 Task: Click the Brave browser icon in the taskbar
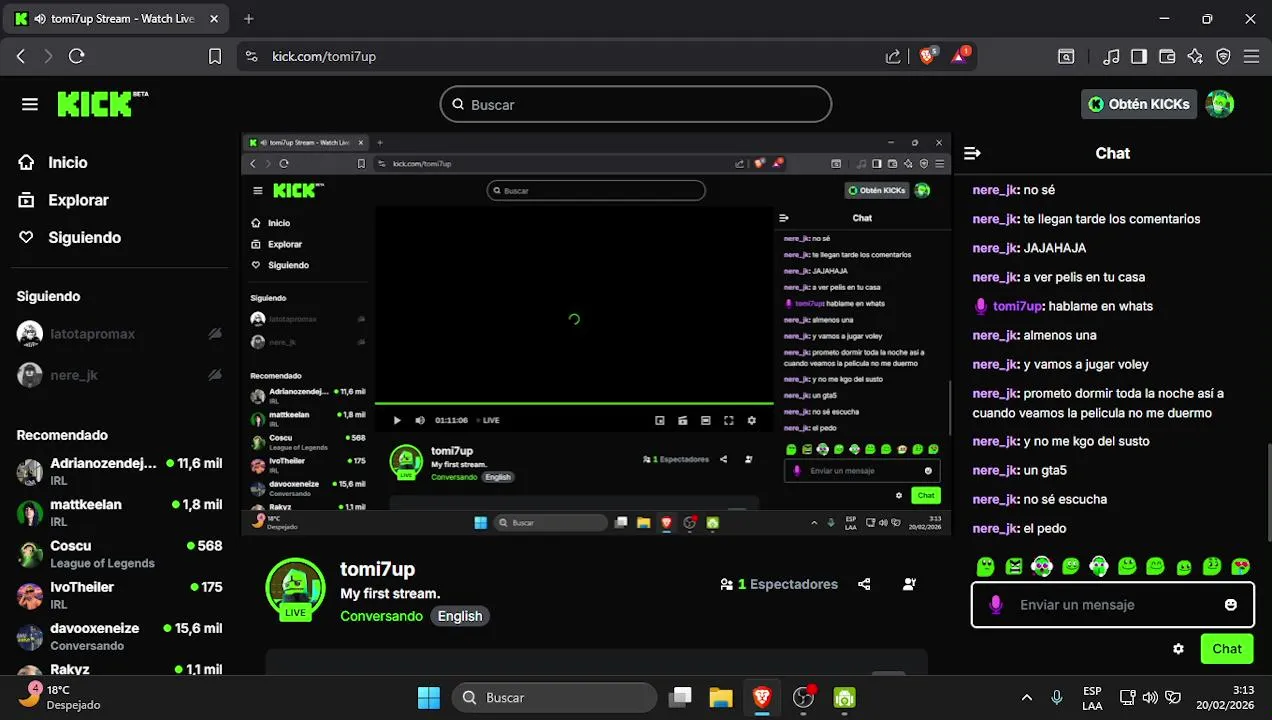762,697
